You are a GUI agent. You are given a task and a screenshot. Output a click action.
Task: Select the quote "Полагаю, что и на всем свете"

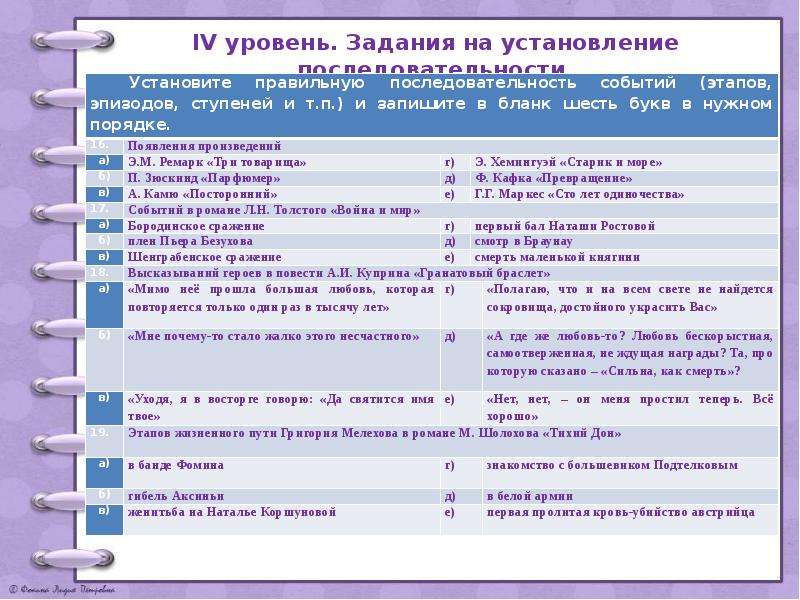(630, 298)
